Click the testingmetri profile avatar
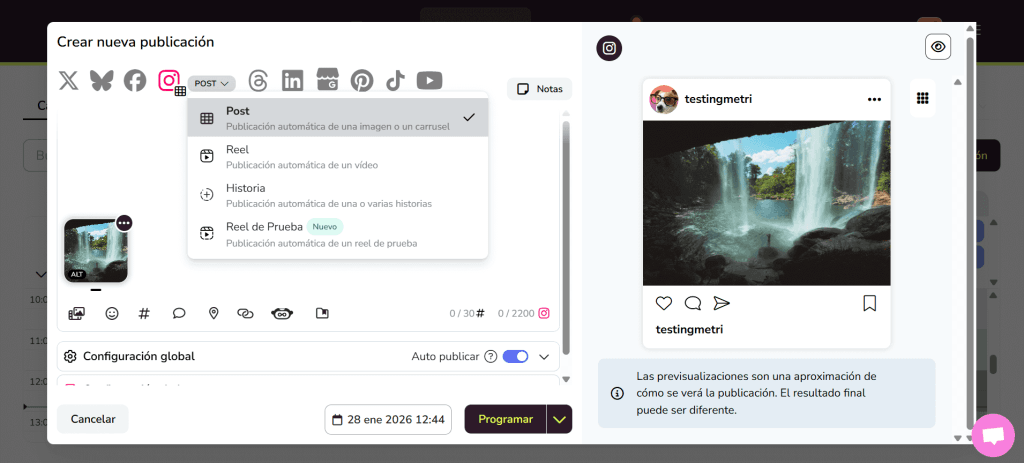This screenshot has height=463, width=1024. [x=663, y=99]
